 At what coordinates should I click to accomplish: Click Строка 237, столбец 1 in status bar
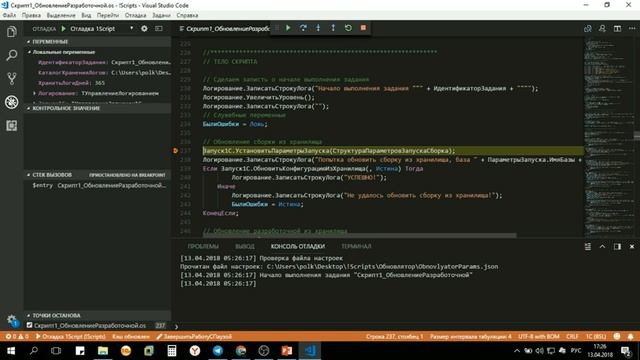pos(395,337)
